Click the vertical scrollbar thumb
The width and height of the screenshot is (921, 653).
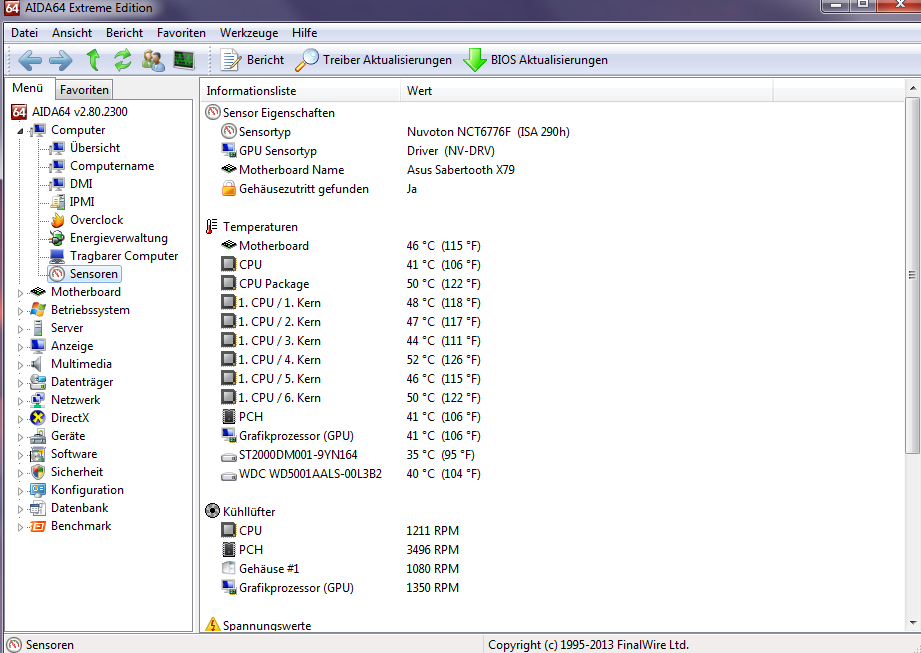click(x=912, y=275)
